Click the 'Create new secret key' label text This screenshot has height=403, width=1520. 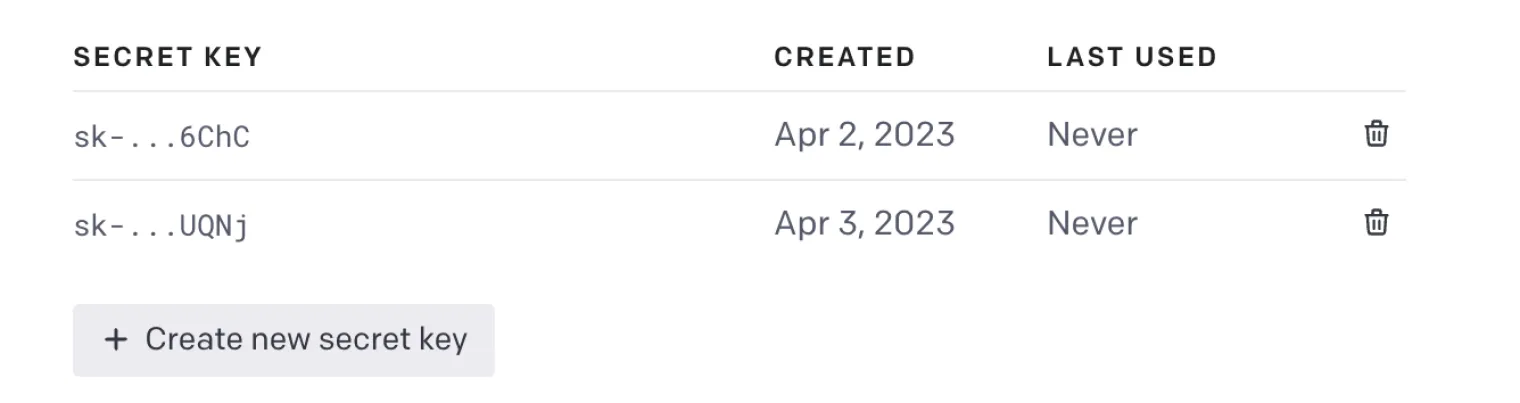(306, 340)
